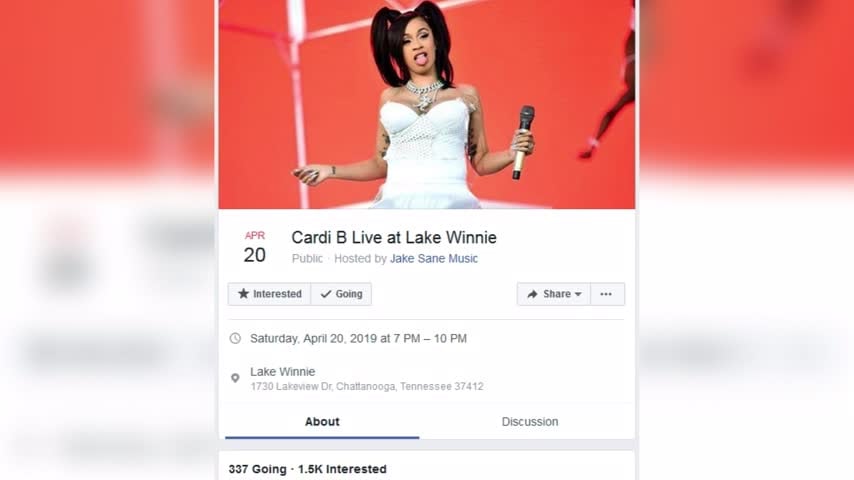Switch to the Discussion tab

click(x=529, y=422)
